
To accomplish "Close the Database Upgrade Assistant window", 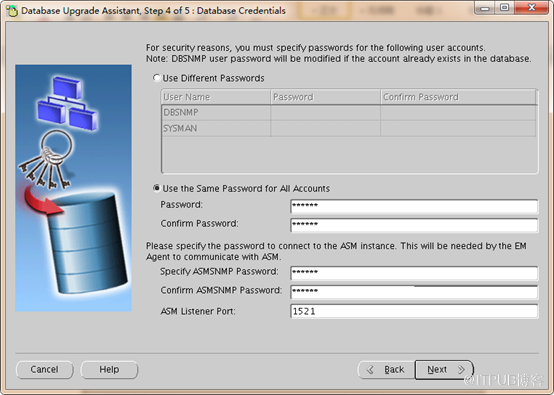I will pyautogui.click(x=532, y=8).
